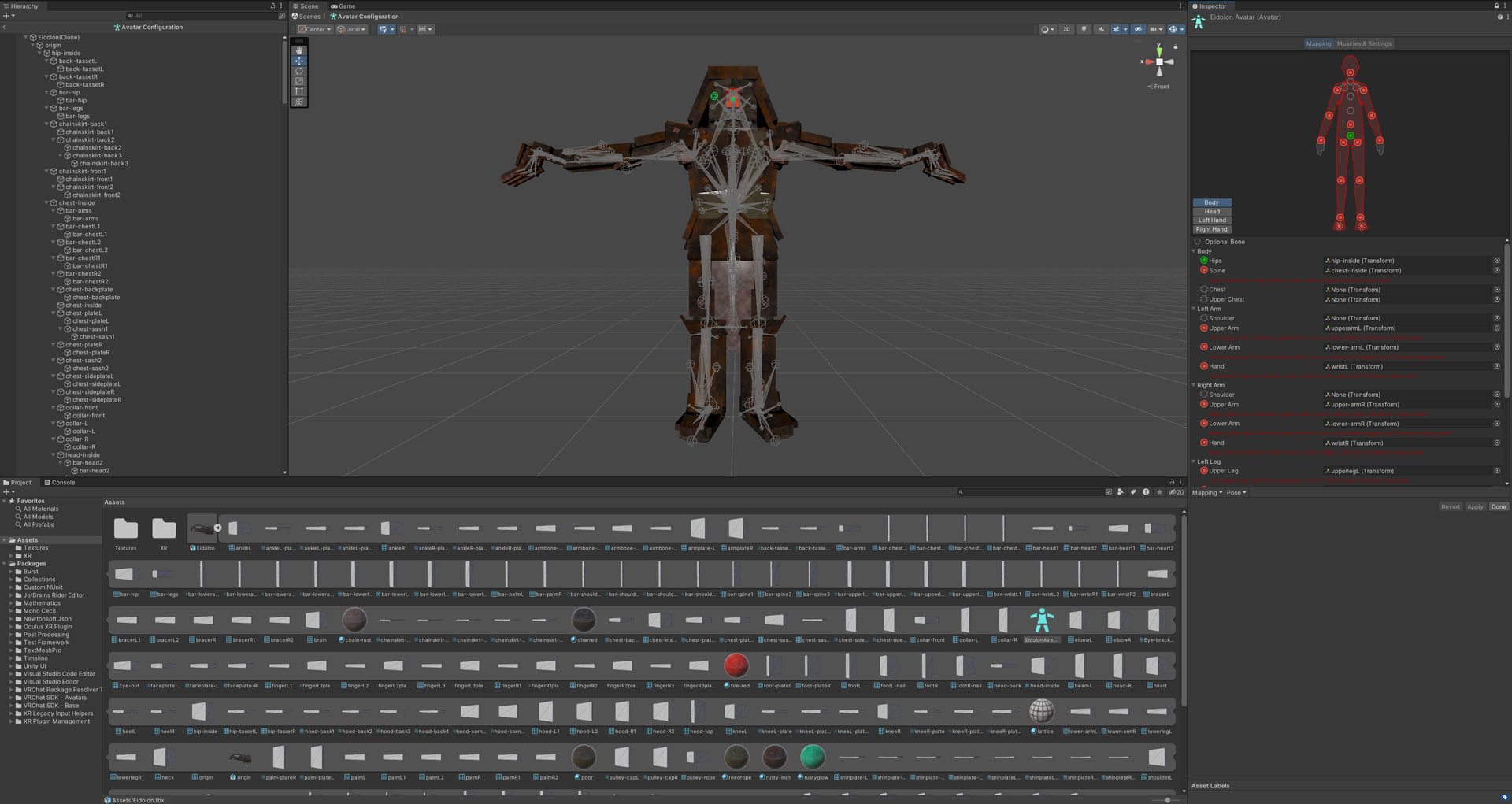Click the fire-red material thumbnail
This screenshot has height=804, width=1512.
point(736,665)
